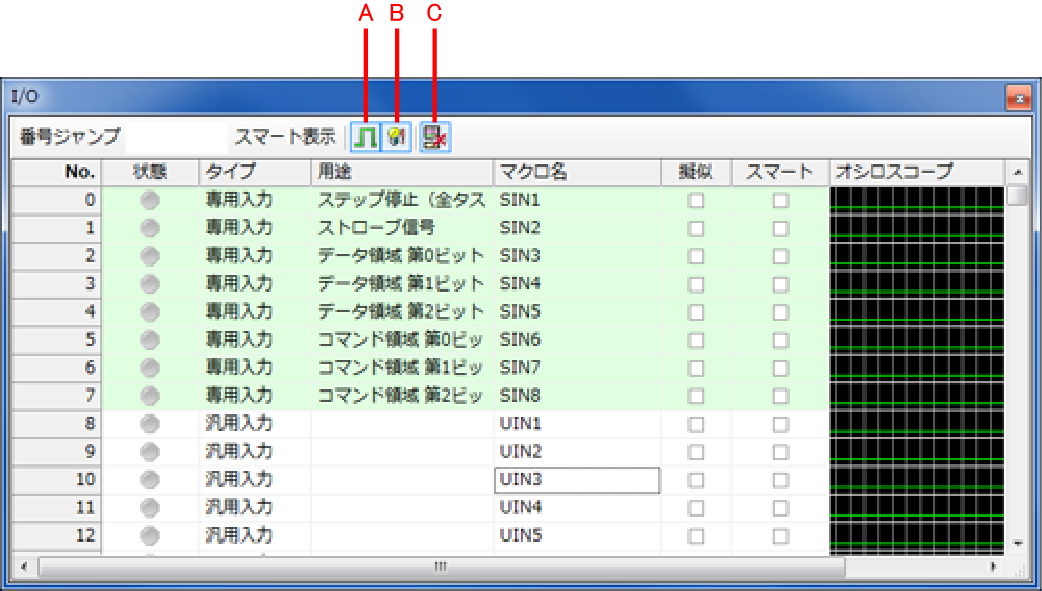Check the 擬似 checkbox in the UIN2 row
Screen dimensions: 1042x591
pyautogui.click(x=696, y=452)
